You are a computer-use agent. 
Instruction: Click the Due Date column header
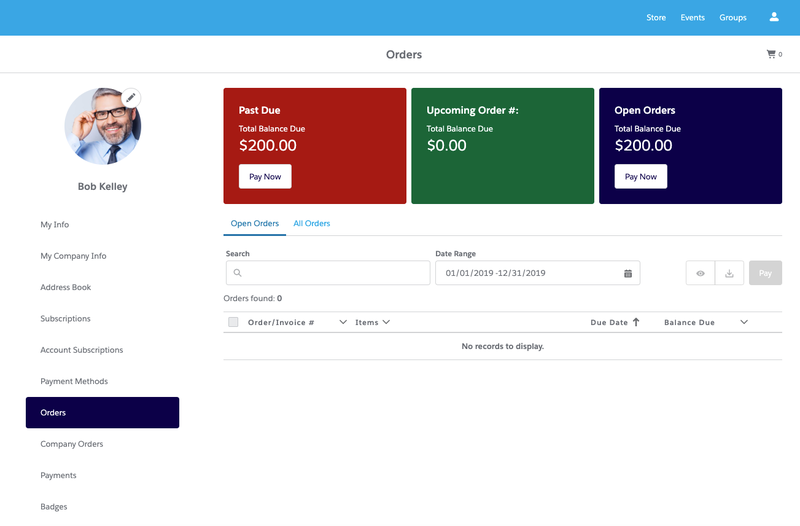tap(609, 322)
